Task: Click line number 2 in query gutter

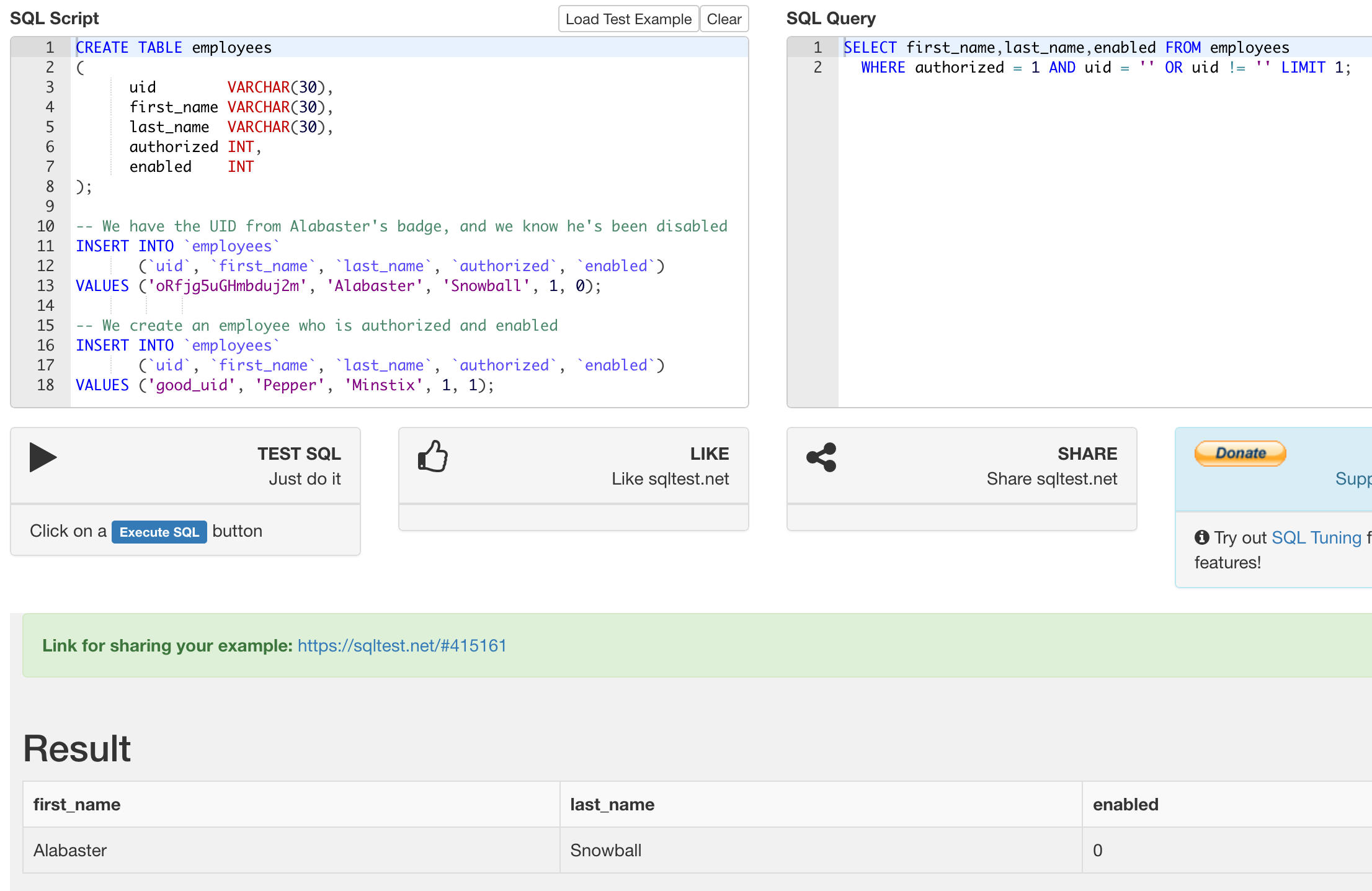Action: [817, 68]
